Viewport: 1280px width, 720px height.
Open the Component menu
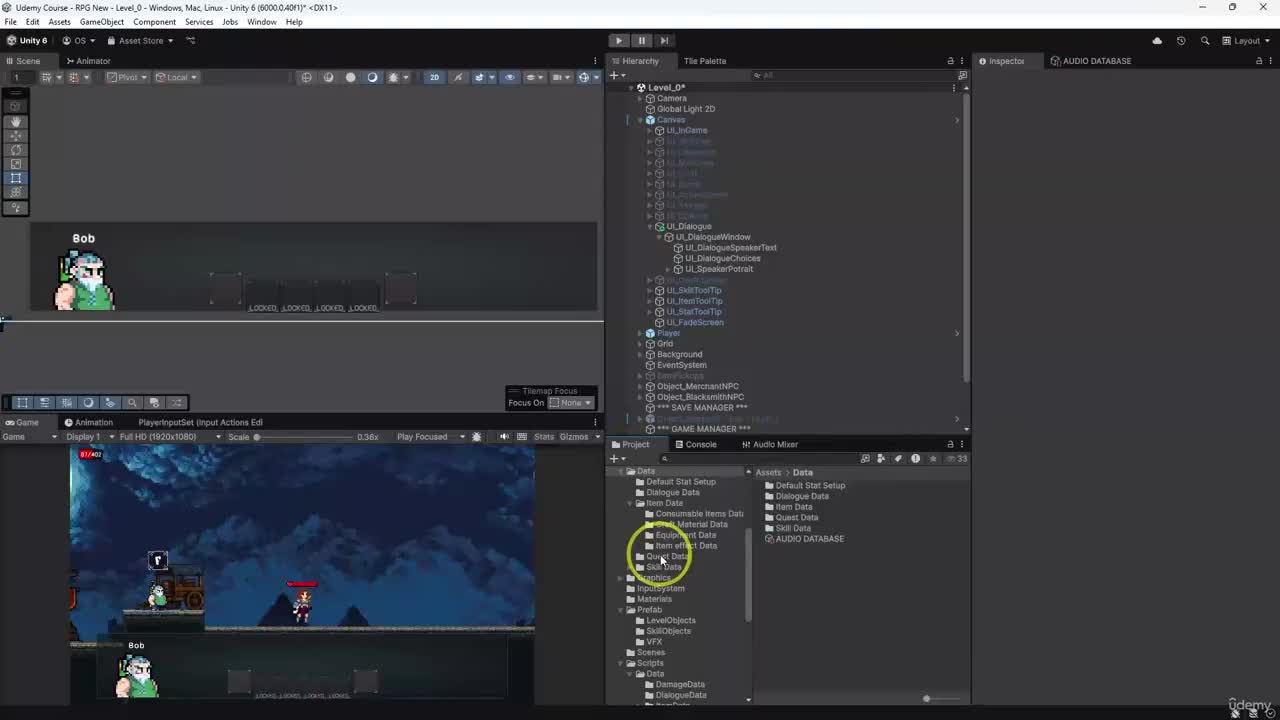tap(154, 22)
